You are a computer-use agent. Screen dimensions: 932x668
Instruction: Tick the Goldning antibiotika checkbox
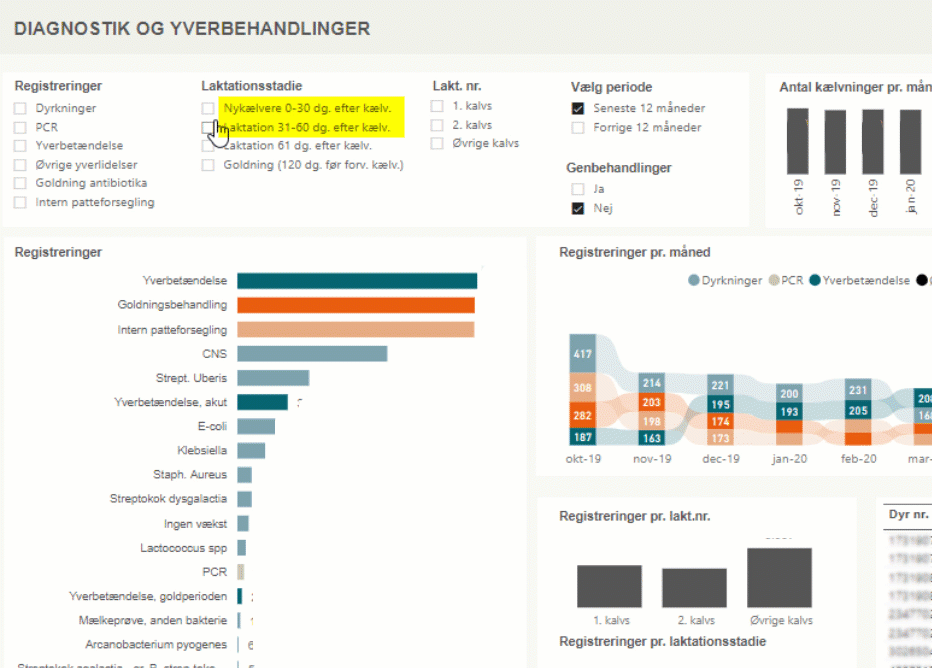click(20, 184)
